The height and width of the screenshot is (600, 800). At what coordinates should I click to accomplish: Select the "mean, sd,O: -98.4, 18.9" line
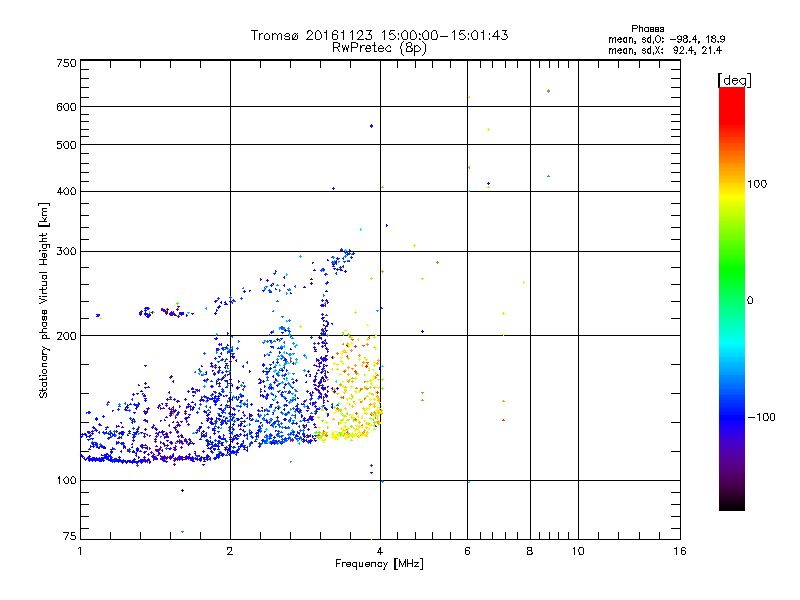(666, 39)
